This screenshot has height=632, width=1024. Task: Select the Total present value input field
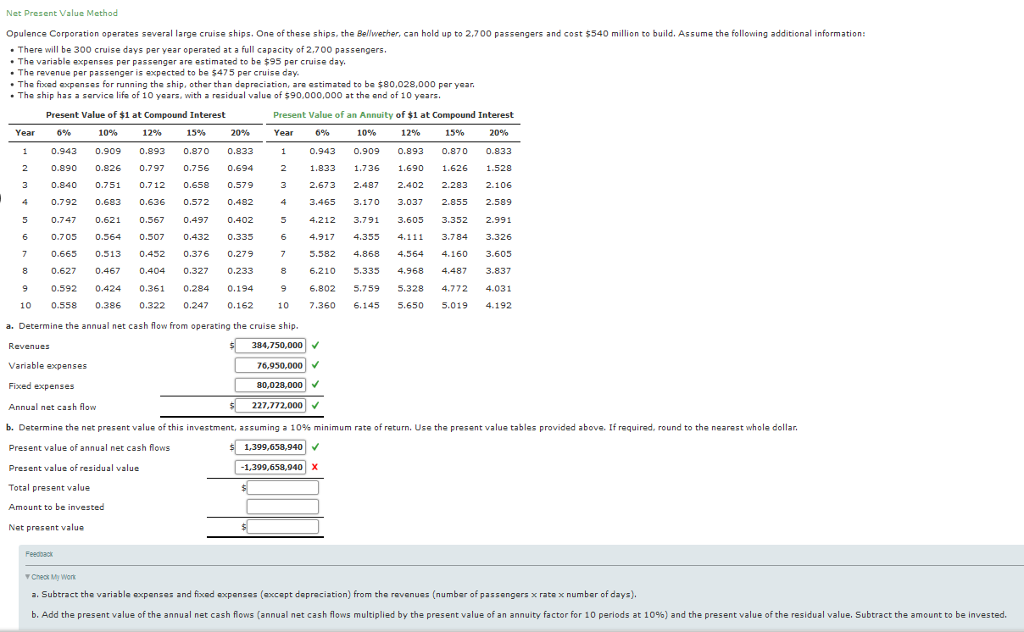coord(283,488)
